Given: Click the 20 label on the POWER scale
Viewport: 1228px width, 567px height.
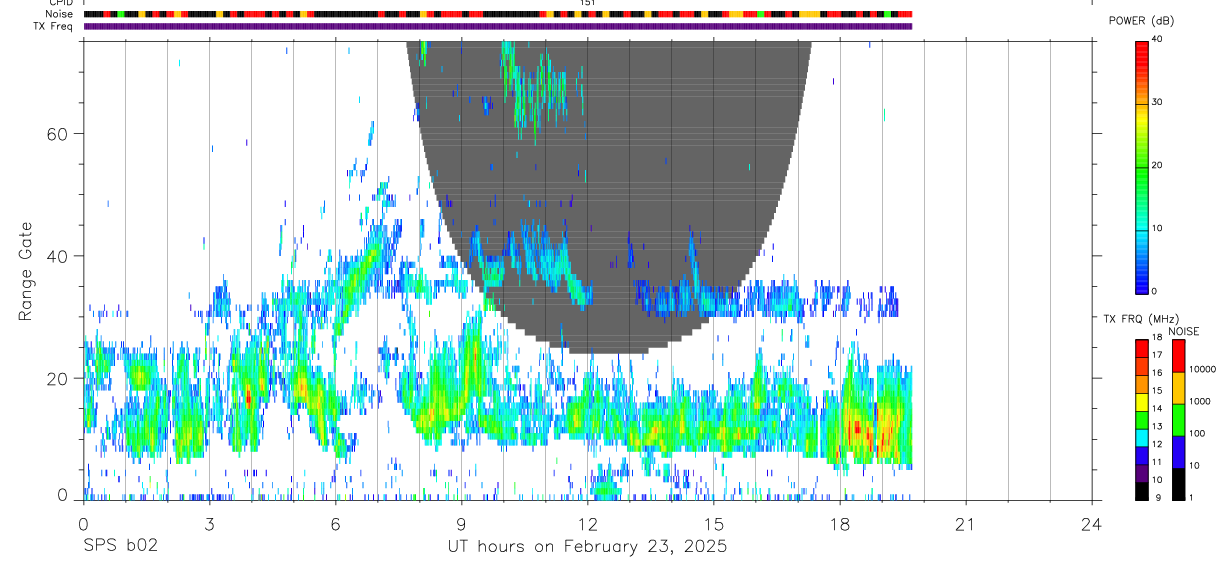Looking at the screenshot, I should tap(1157, 165).
